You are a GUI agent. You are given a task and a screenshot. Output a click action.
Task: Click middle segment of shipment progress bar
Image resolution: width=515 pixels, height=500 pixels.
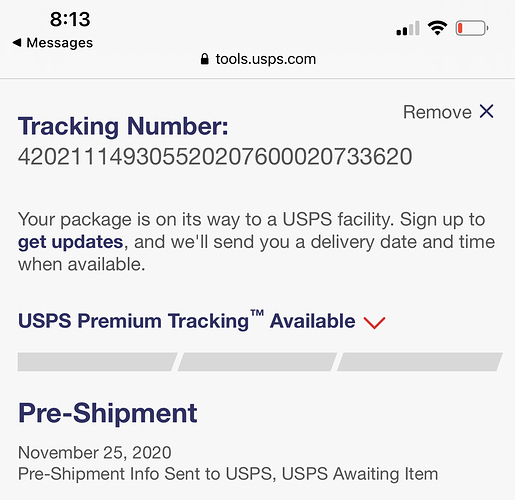(x=257, y=362)
